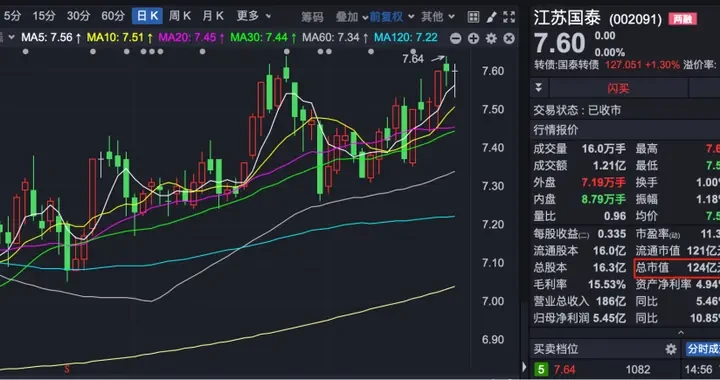
Task: Toggle the 筹码 chip distribution view
Action: coord(312,17)
